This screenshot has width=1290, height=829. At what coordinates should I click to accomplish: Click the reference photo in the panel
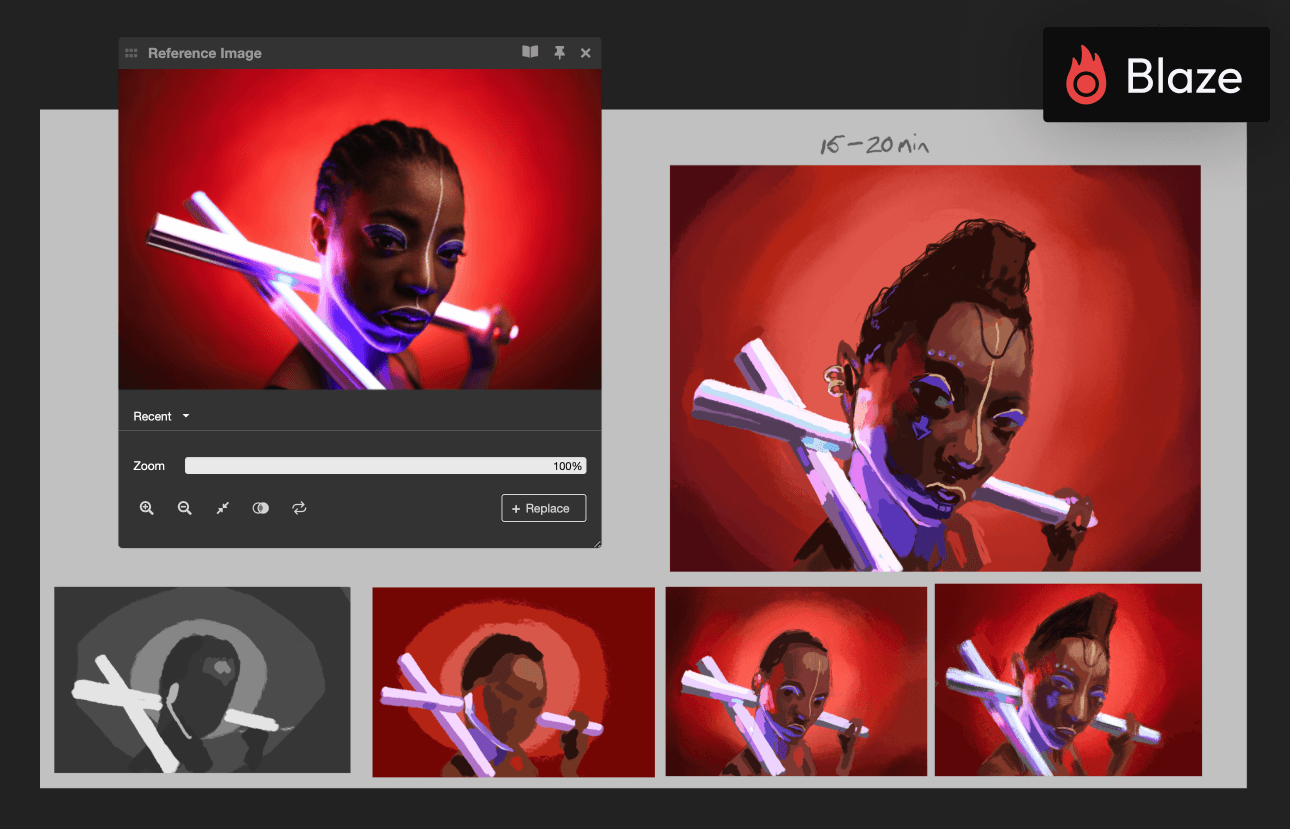coord(360,229)
